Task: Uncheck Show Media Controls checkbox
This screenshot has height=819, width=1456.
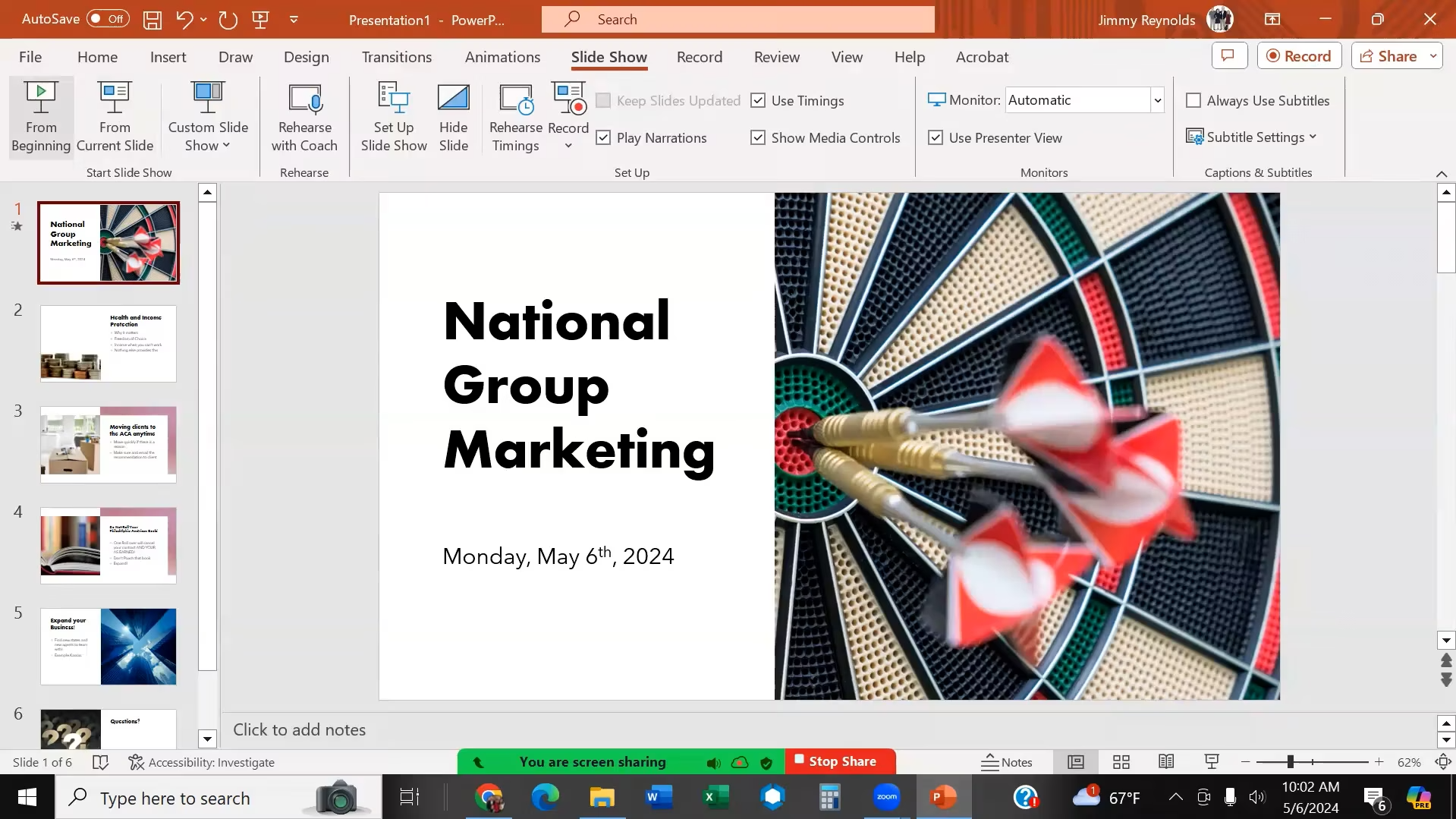Action: tap(758, 137)
